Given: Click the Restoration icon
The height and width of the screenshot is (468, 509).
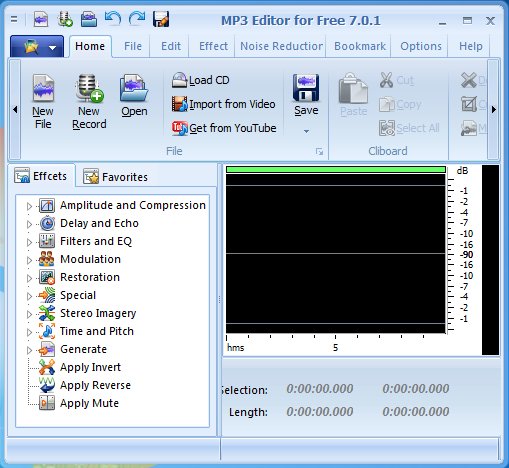Looking at the screenshot, I should click(x=47, y=277).
